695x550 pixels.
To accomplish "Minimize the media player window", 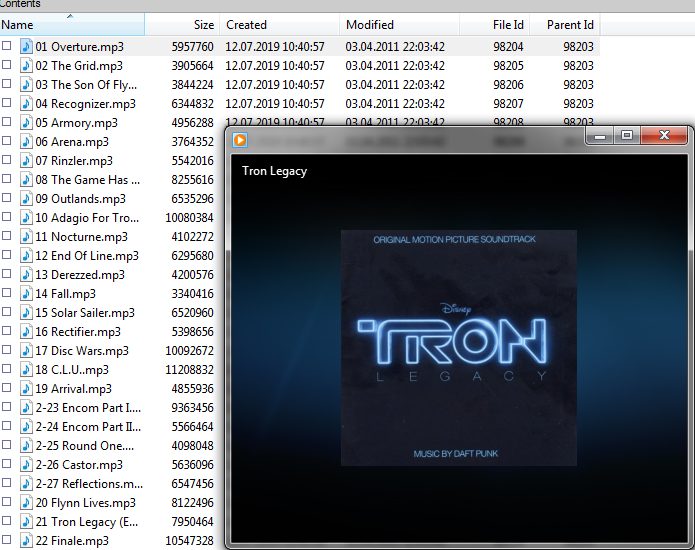I will click(x=600, y=136).
